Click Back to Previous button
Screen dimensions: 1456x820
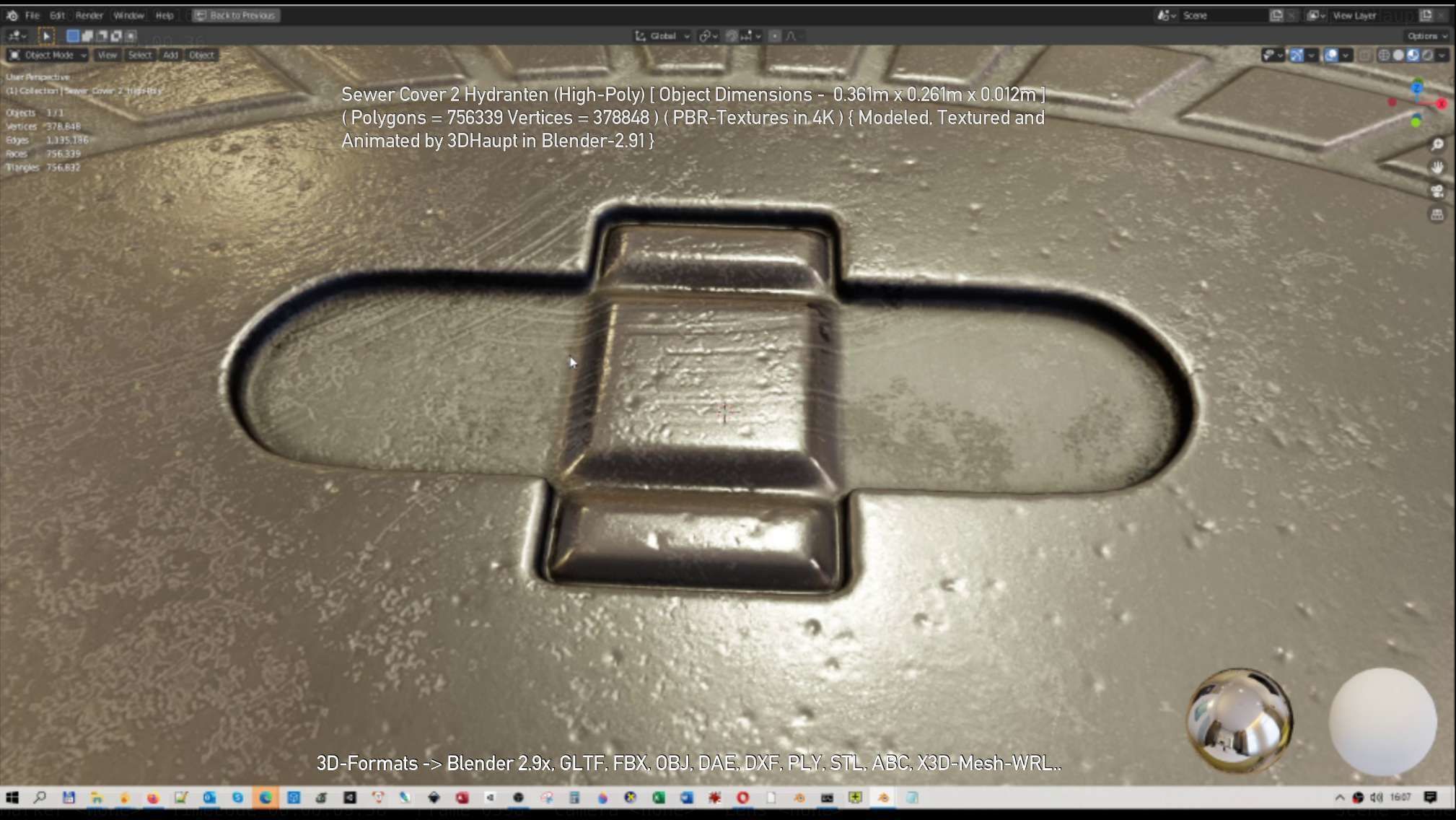pos(236,15)
